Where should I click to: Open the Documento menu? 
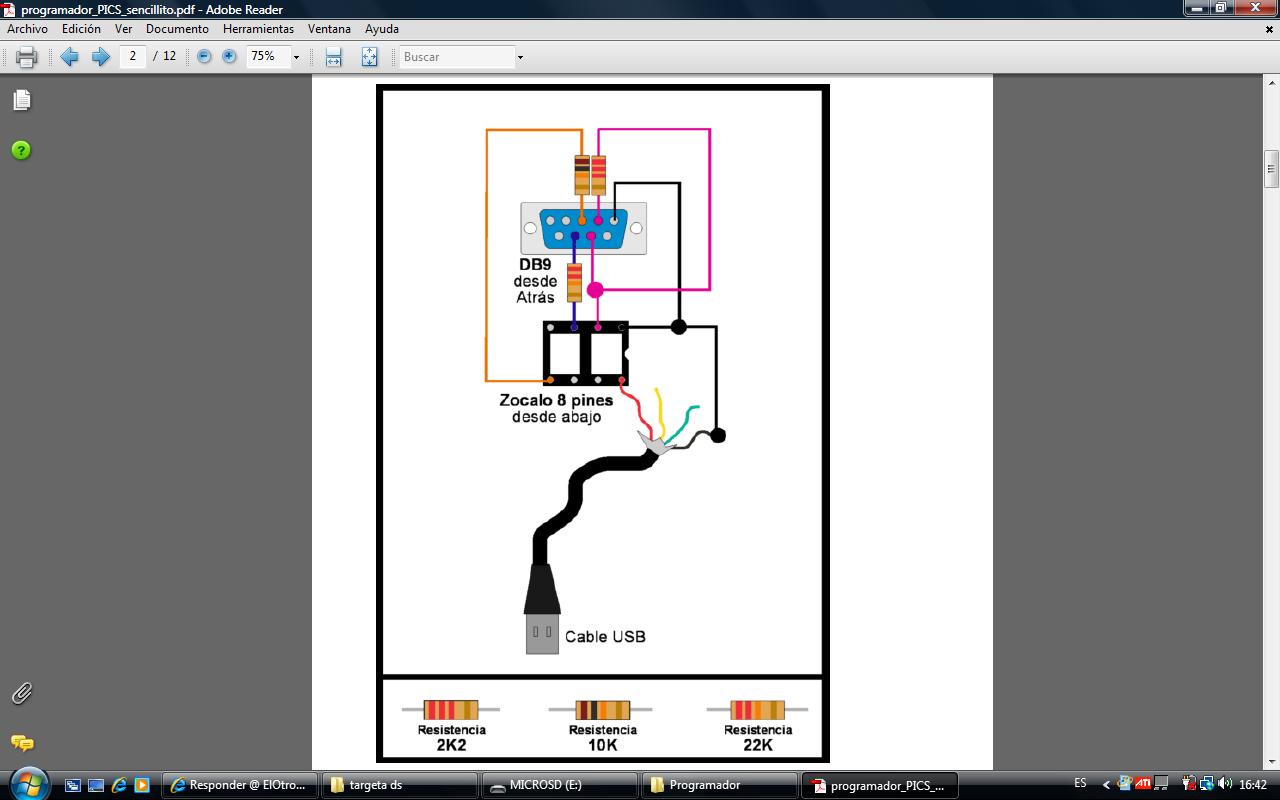pos(177,29)
